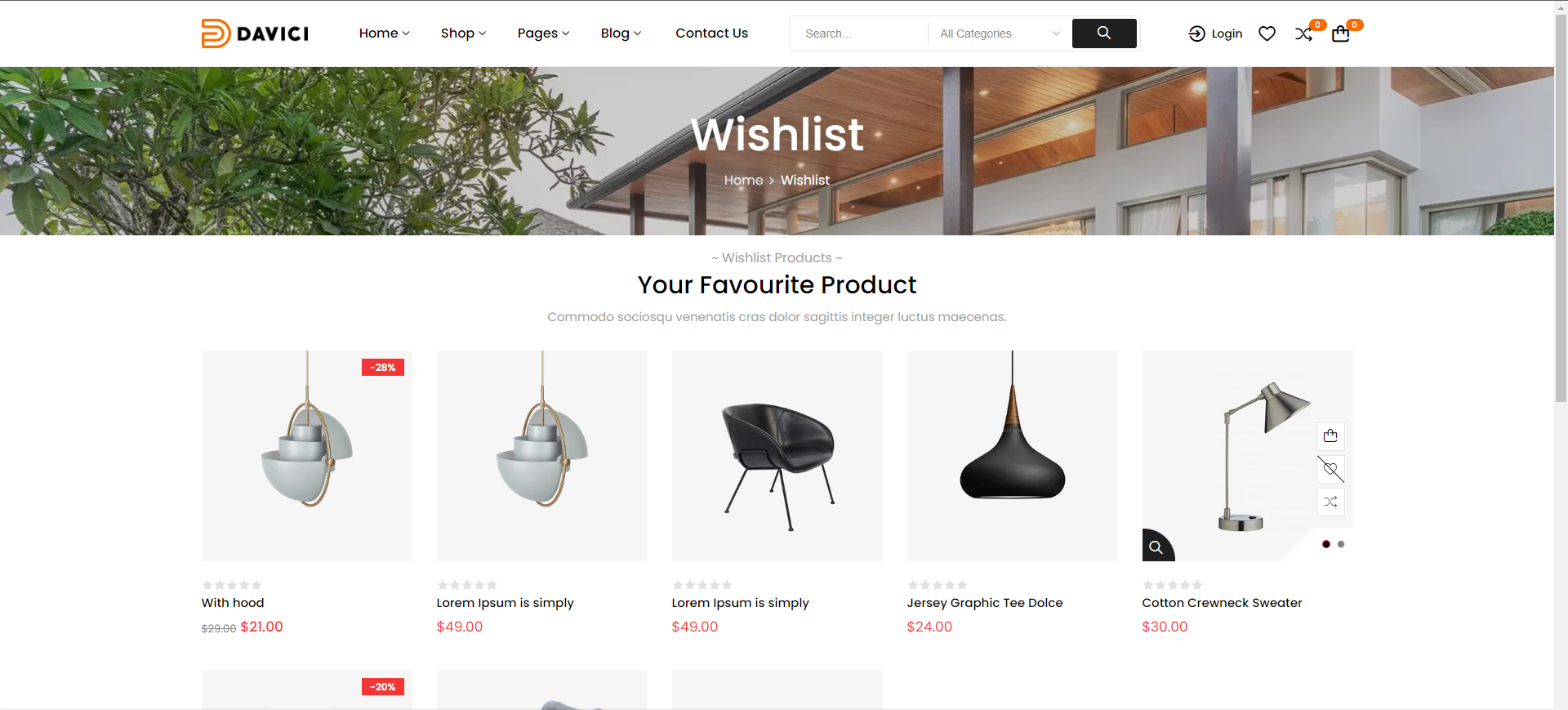Click the Login icon link
This screenshot has width=1568, height=710.
pyautogui.click(x=1215, y=33)
